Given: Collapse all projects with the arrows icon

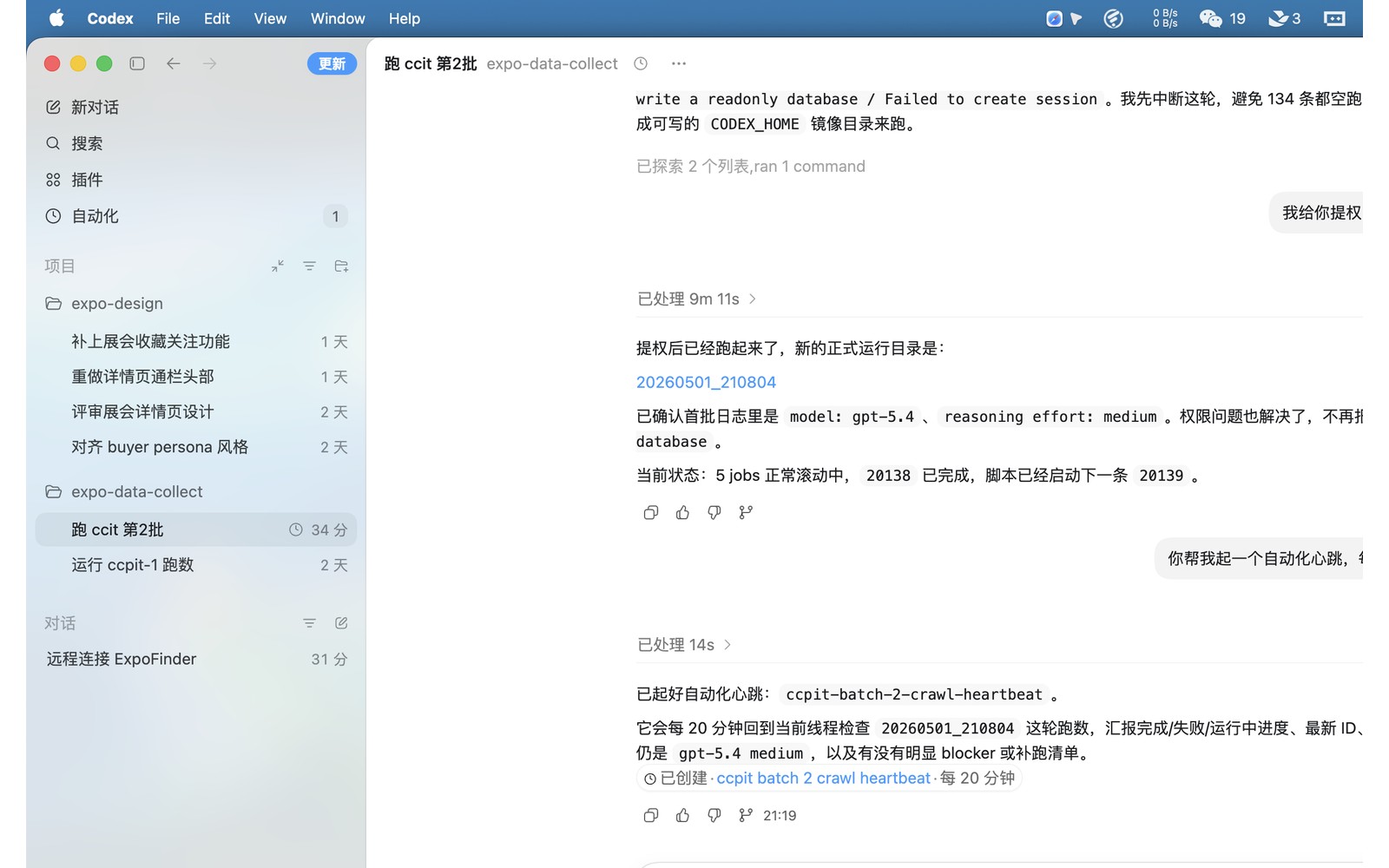Looking at the screenshot, I should click(278, 266).
